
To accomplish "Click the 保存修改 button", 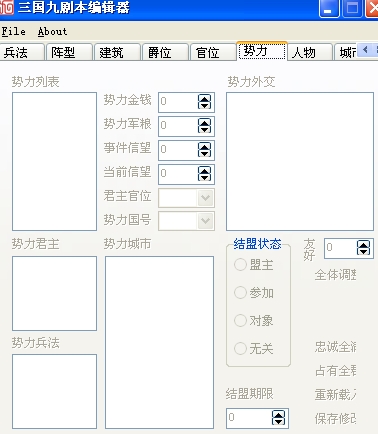I will [335, 419].
